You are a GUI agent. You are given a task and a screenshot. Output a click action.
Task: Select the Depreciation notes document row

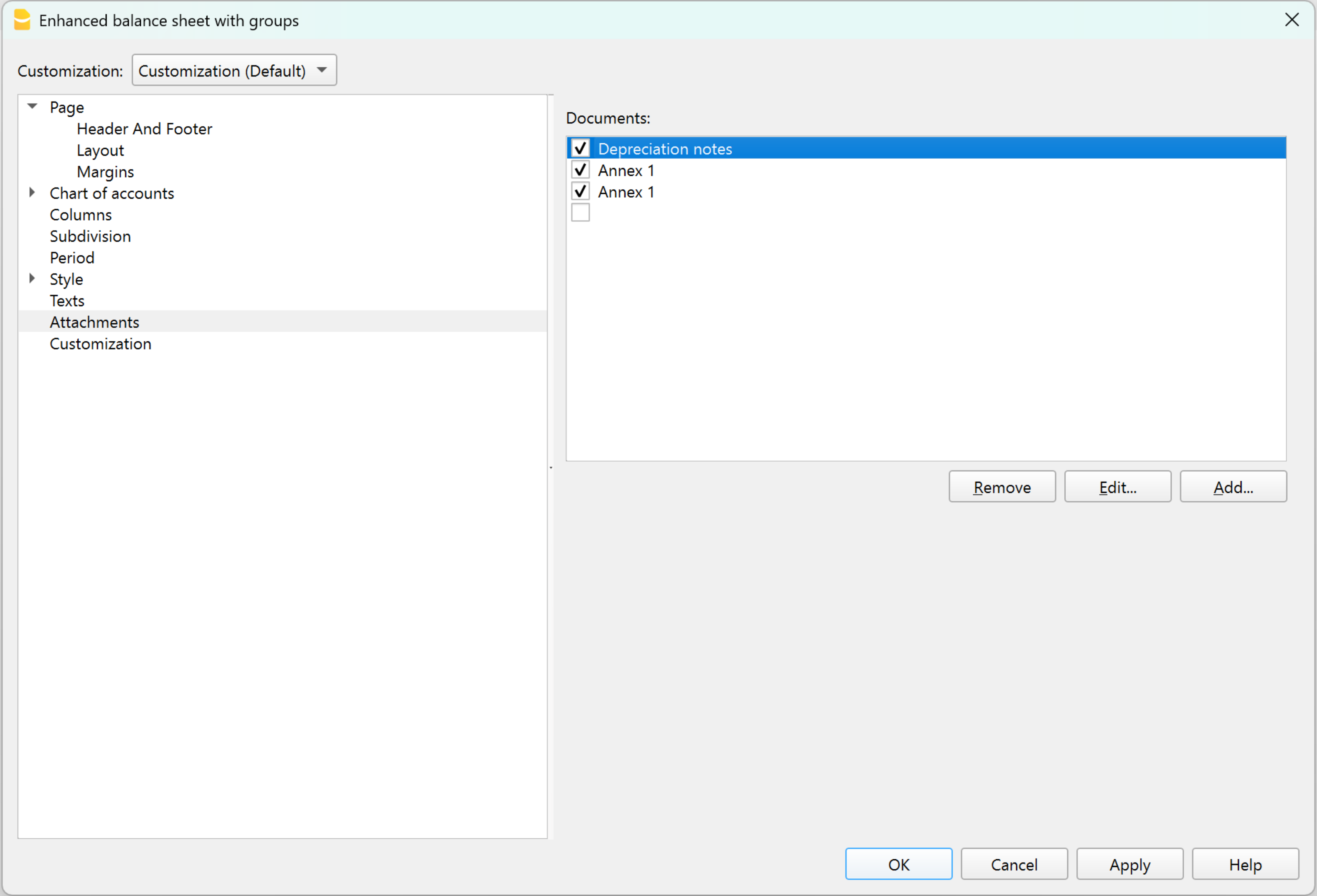coord(665,148)
